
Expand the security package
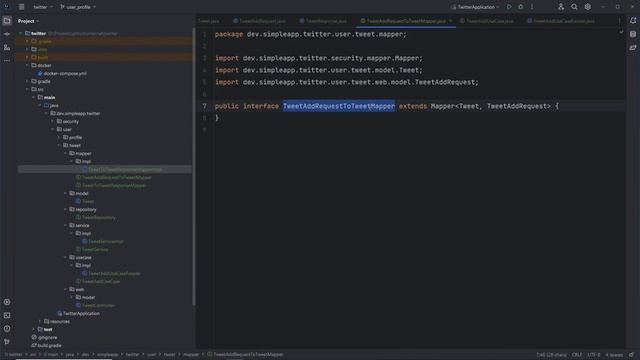coord(53,122)
